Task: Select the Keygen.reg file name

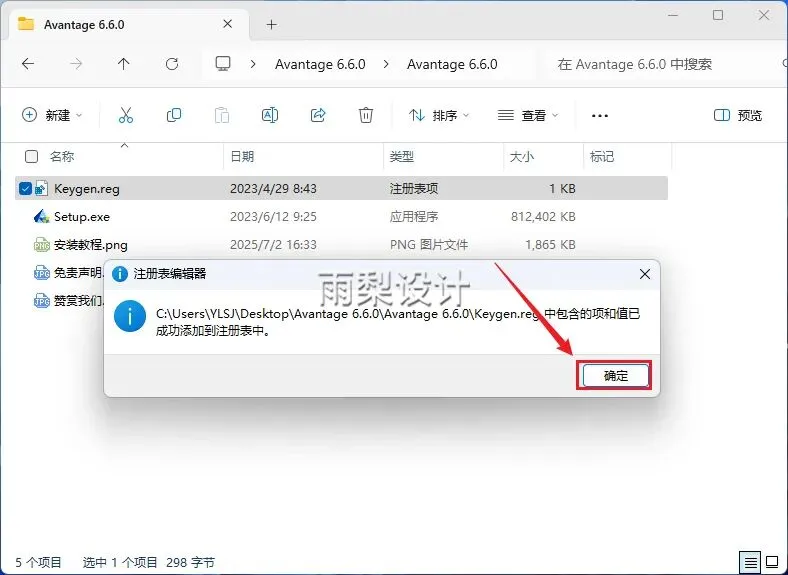Action: pos(86,189)
